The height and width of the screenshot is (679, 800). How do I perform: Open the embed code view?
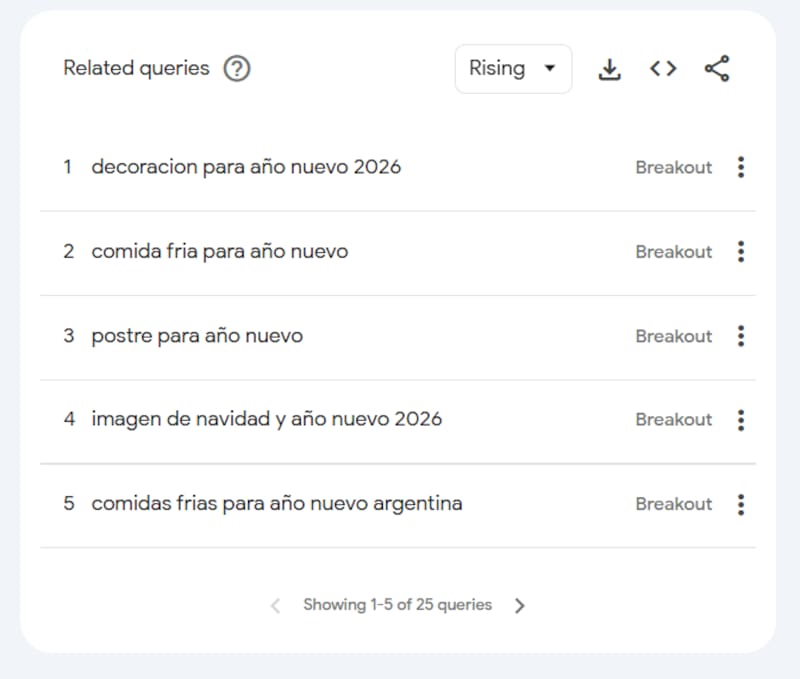pyautogui.click(x=662, y=69)
